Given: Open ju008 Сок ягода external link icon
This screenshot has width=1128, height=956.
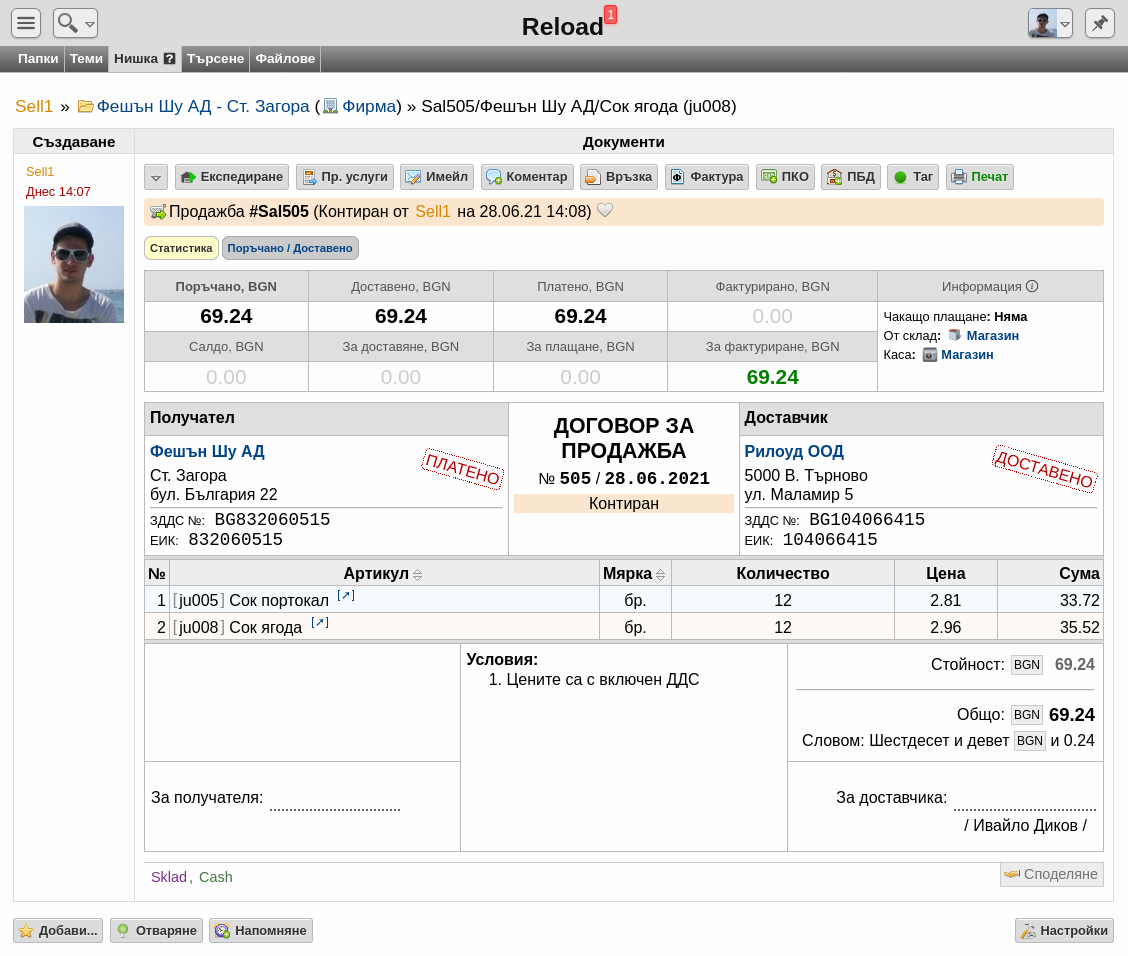Looking at the screenshot, I should tap(320, 623).
